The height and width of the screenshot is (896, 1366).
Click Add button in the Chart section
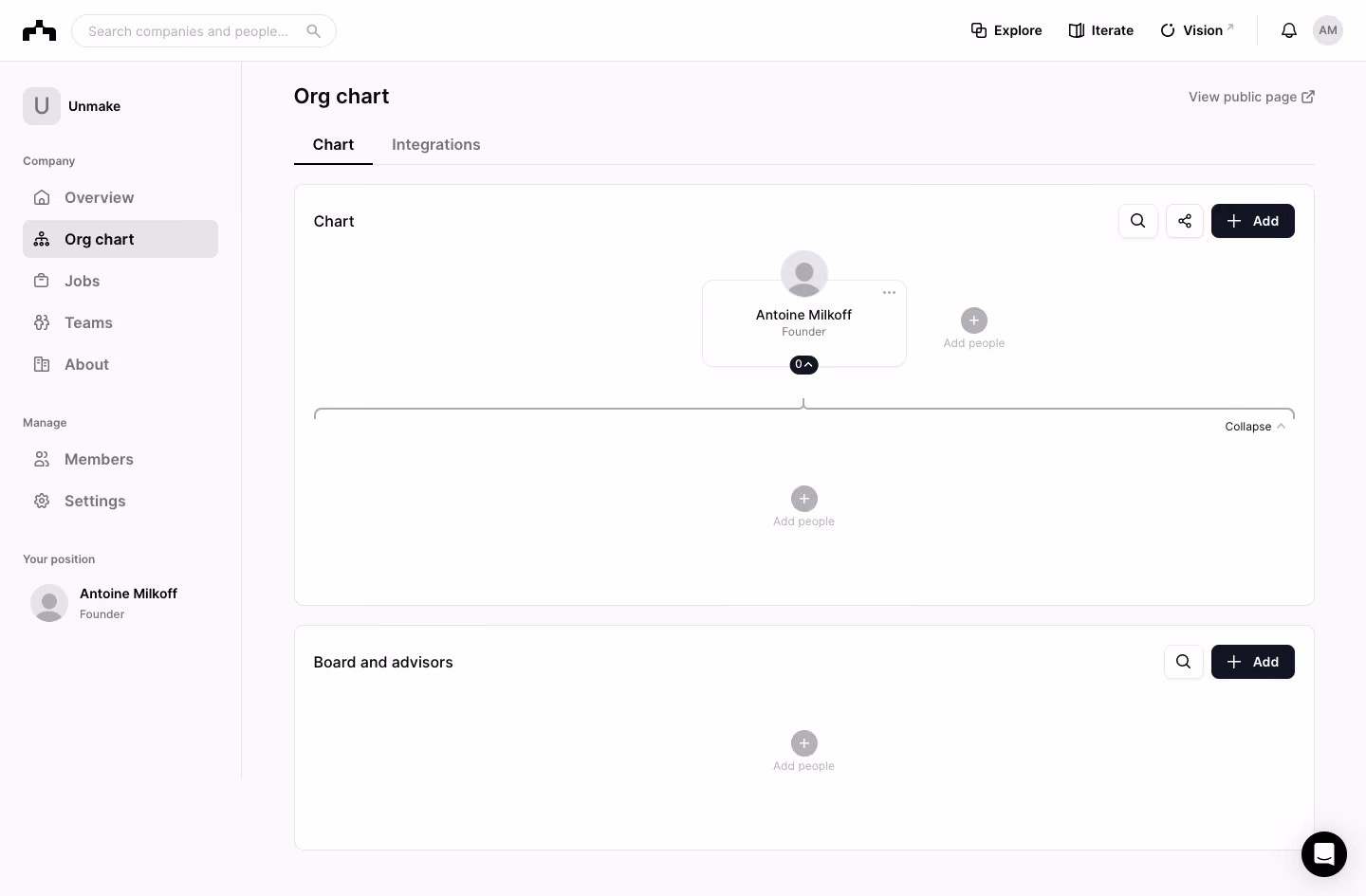click(x=1253, y=221)
